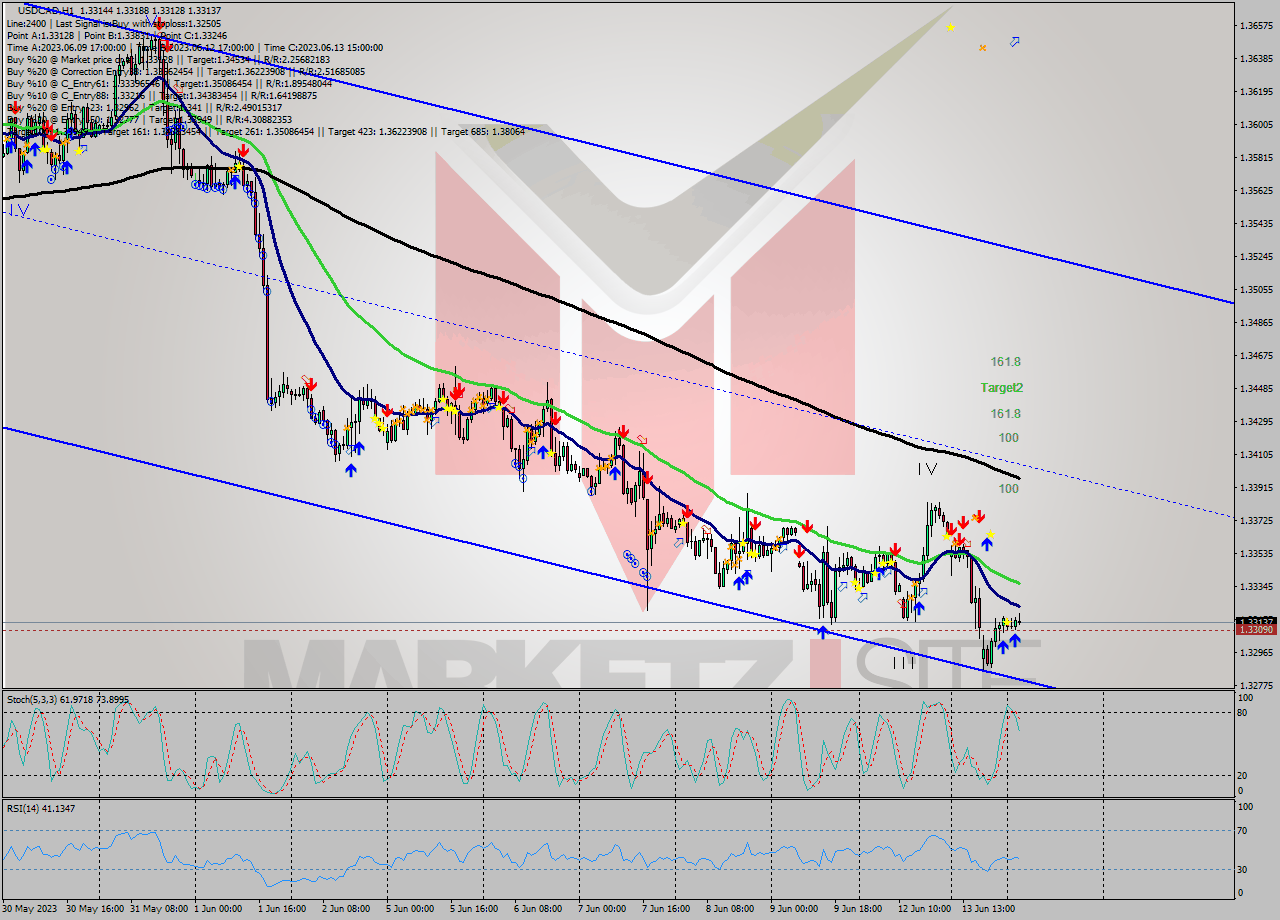Click the 1.36195 price axis label

tap(1255, 91)
